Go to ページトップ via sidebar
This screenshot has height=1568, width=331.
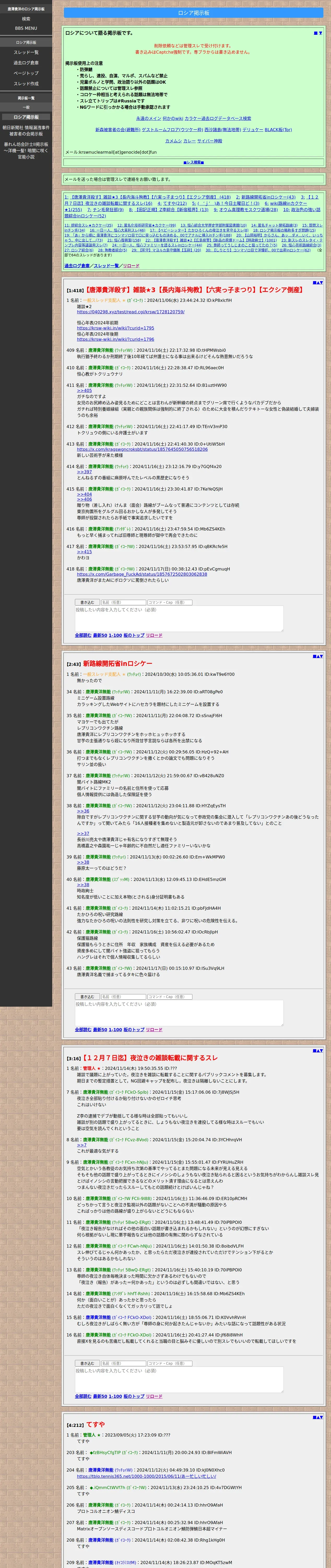coord(26,73)
